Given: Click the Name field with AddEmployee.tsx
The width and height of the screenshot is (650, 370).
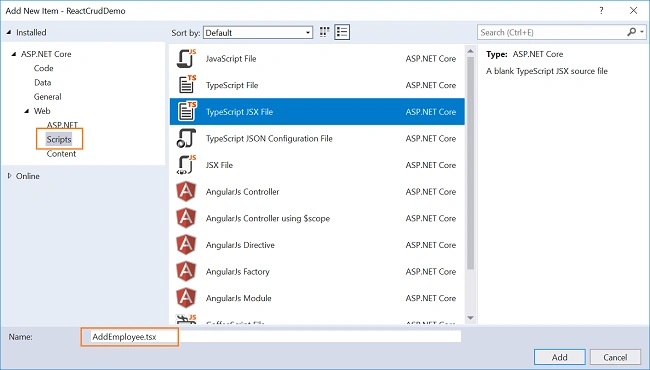Looking at the screenshot, I should point(271,336).
